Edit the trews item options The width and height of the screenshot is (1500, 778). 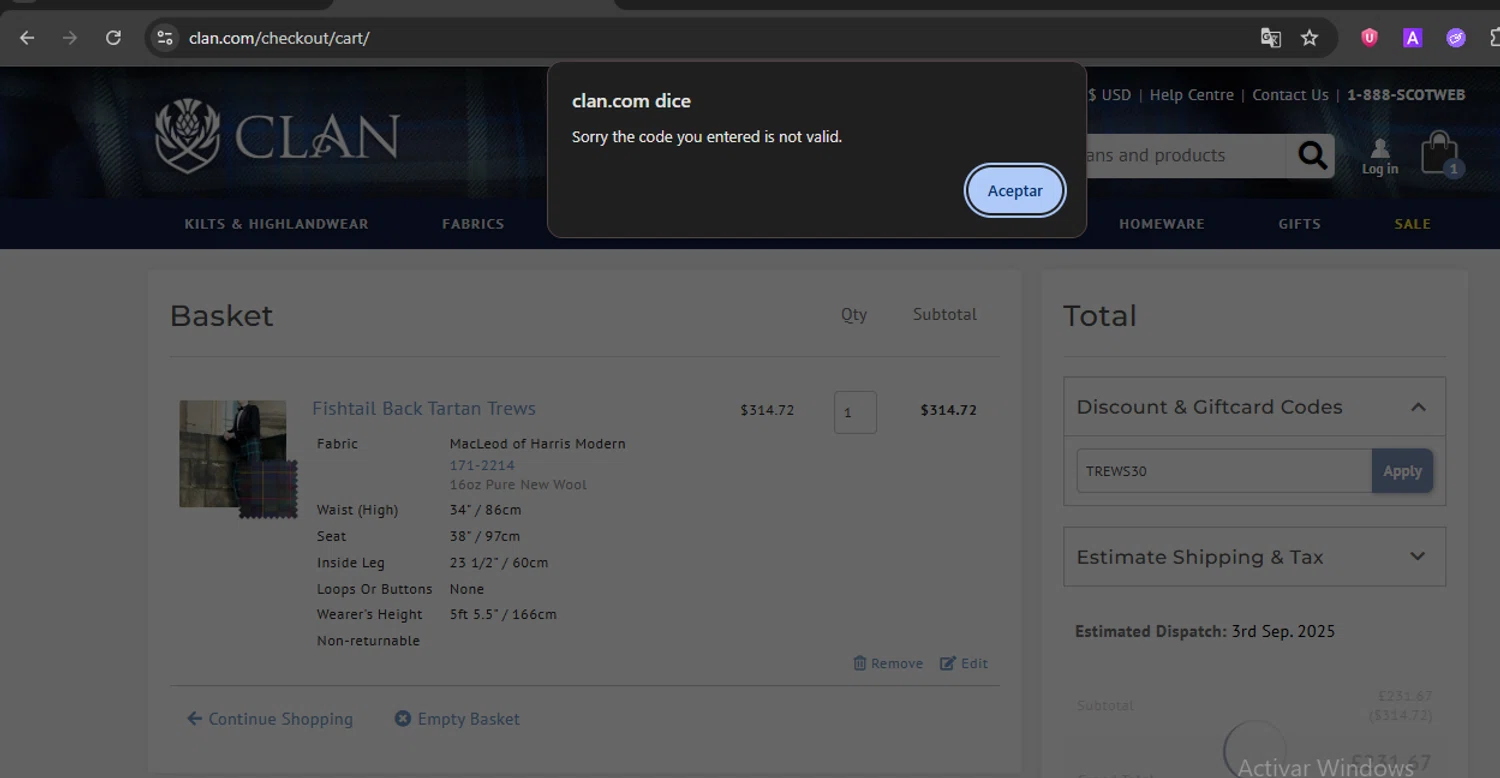tap(964, 663)
